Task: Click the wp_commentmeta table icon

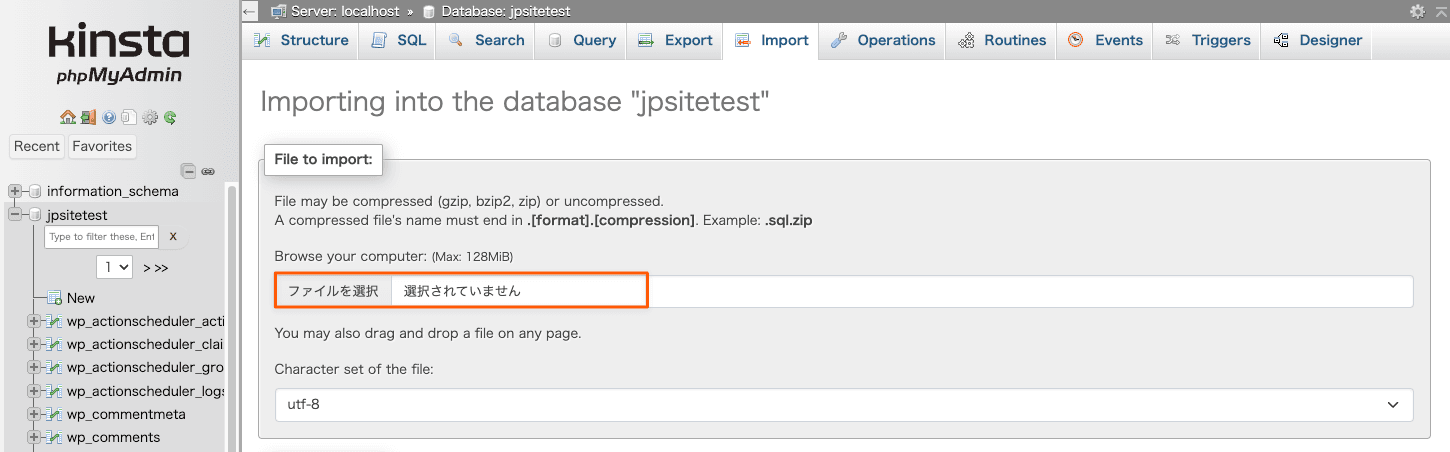Action: pos(55,414)
